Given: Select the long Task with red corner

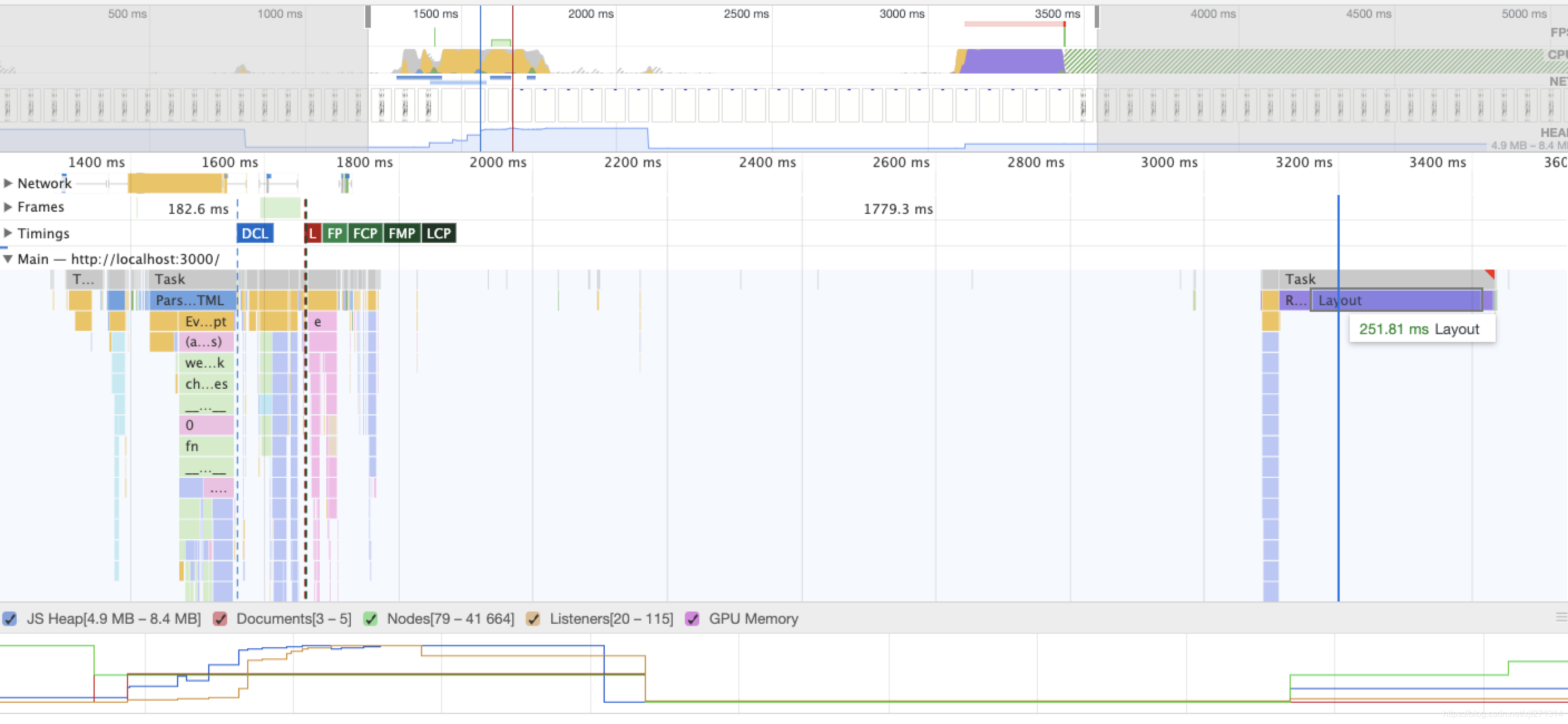Looking at the screenshot, I should 1388,279.
